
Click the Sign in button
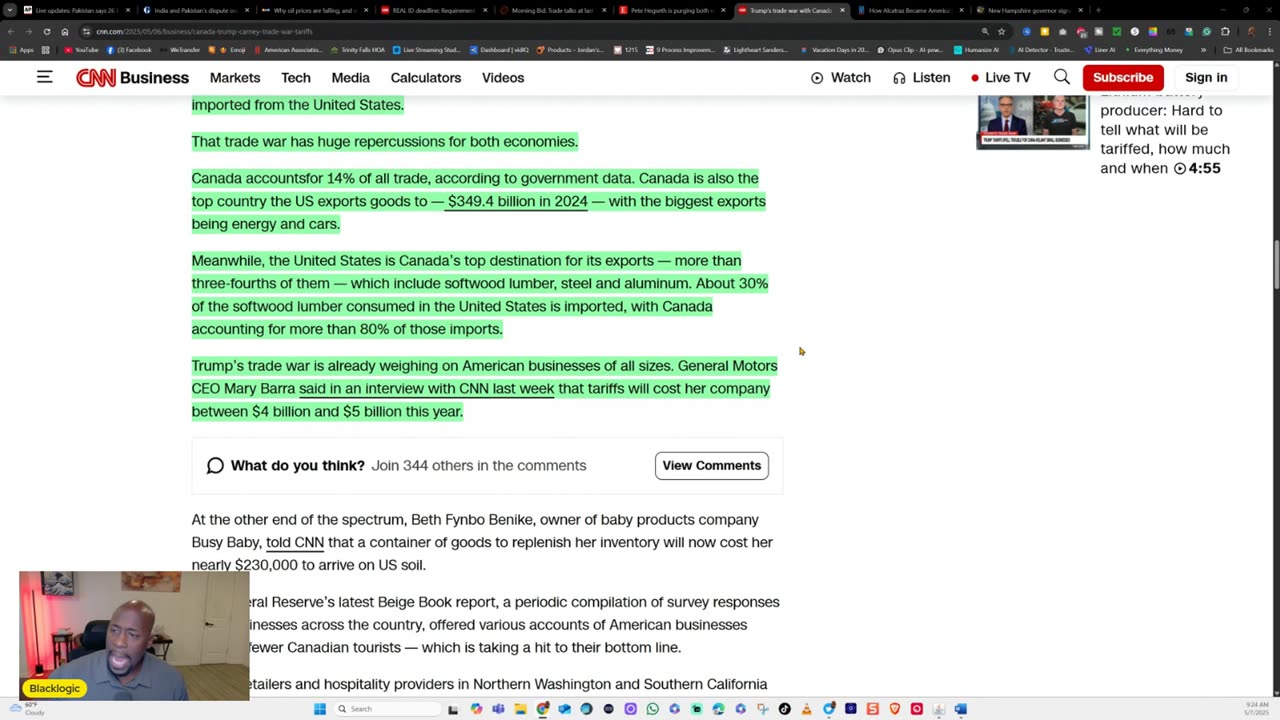(x=1206, y=77)
